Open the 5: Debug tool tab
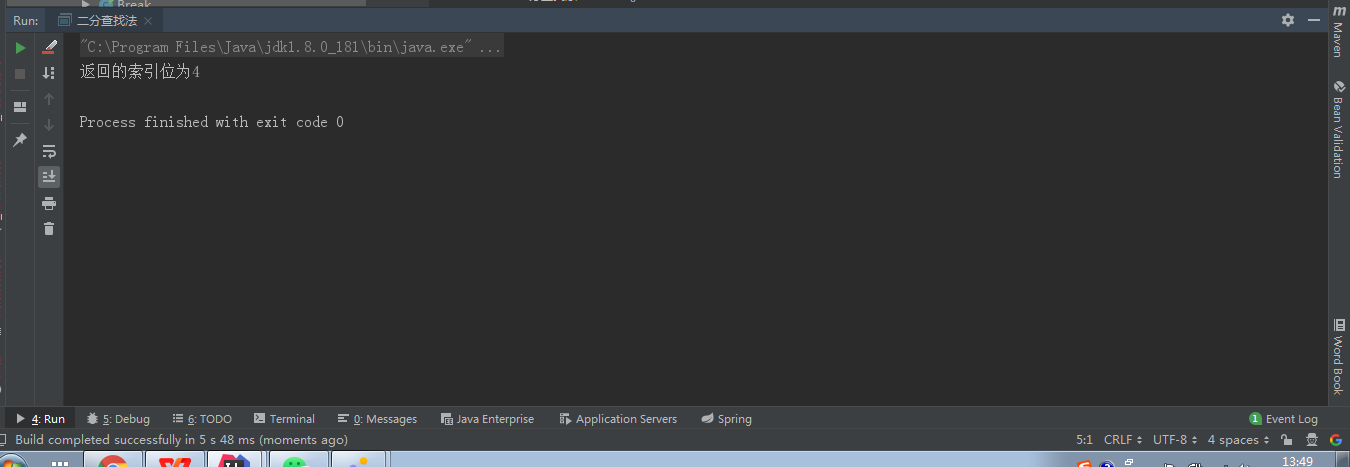This screenshot has width=1350, height=467. 118,419
